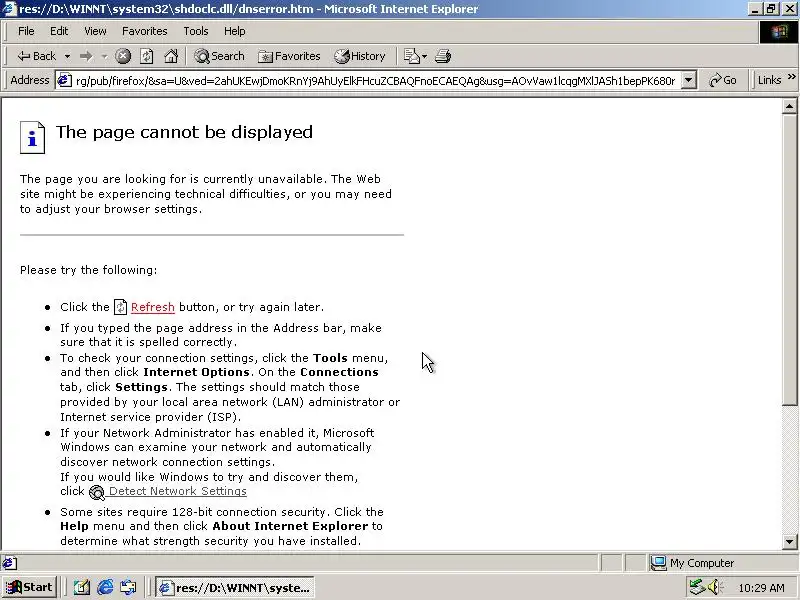The width and height of the screenshot is (800, 600).
Task: Click the info page icon beside heading
Action: coord(33,137)
